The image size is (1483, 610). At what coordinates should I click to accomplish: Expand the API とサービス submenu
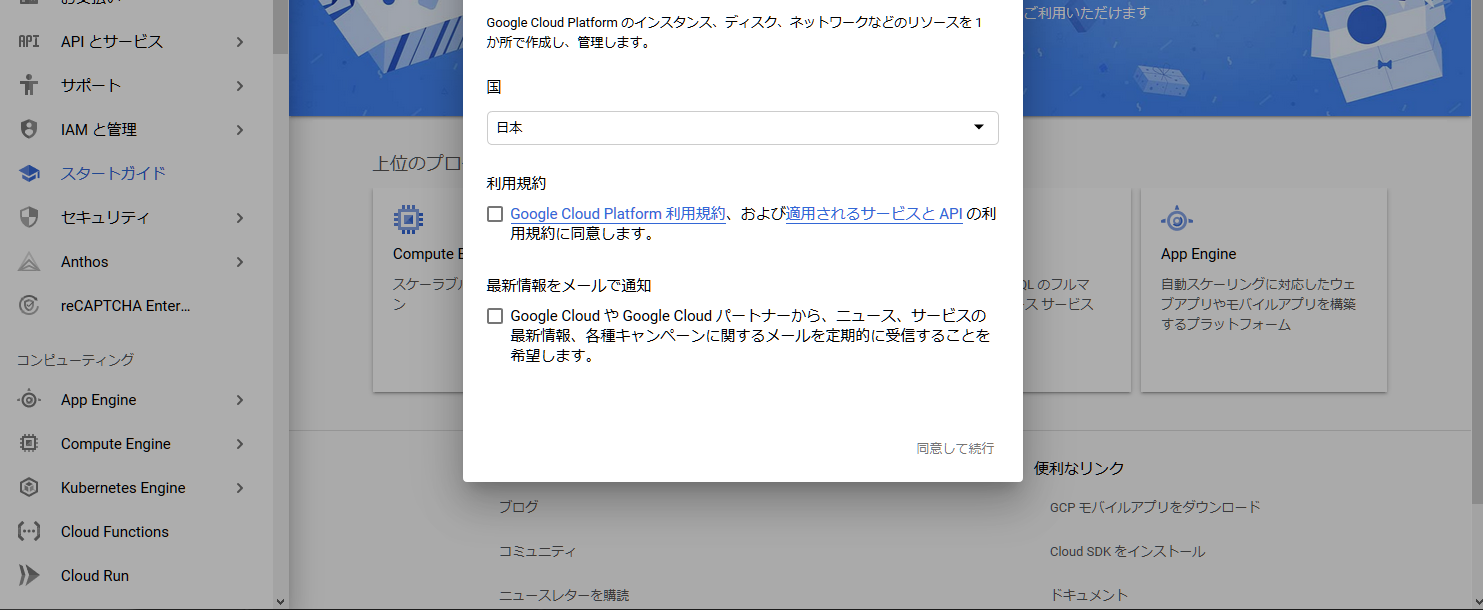point(240,42)
